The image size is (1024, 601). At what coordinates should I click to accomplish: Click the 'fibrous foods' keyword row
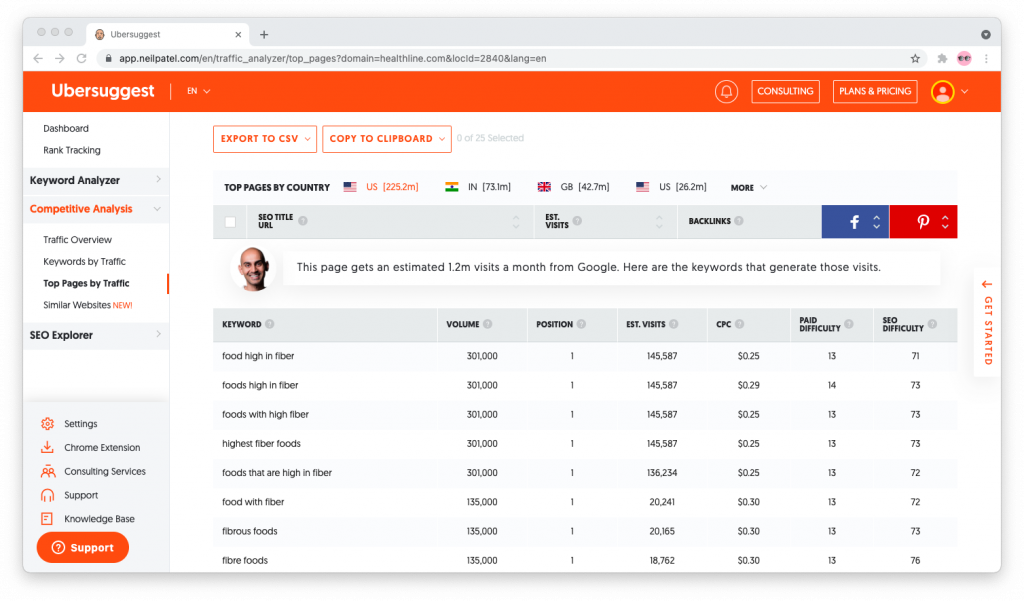(585, 531)
